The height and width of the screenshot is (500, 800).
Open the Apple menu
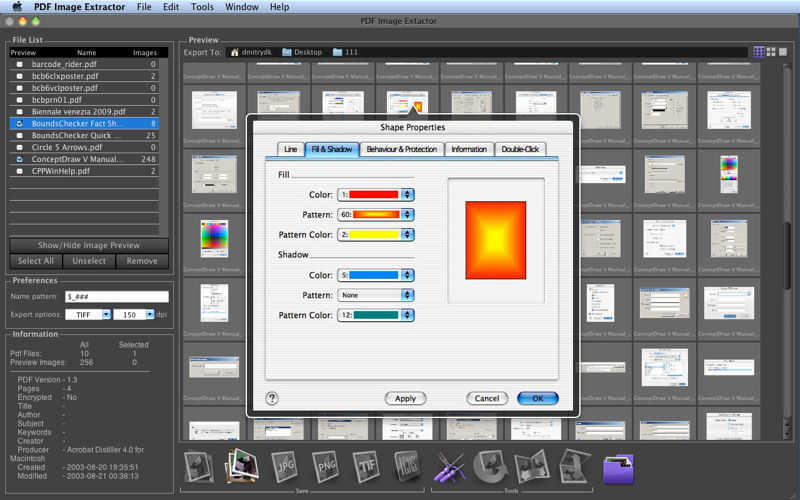point(17,7)
